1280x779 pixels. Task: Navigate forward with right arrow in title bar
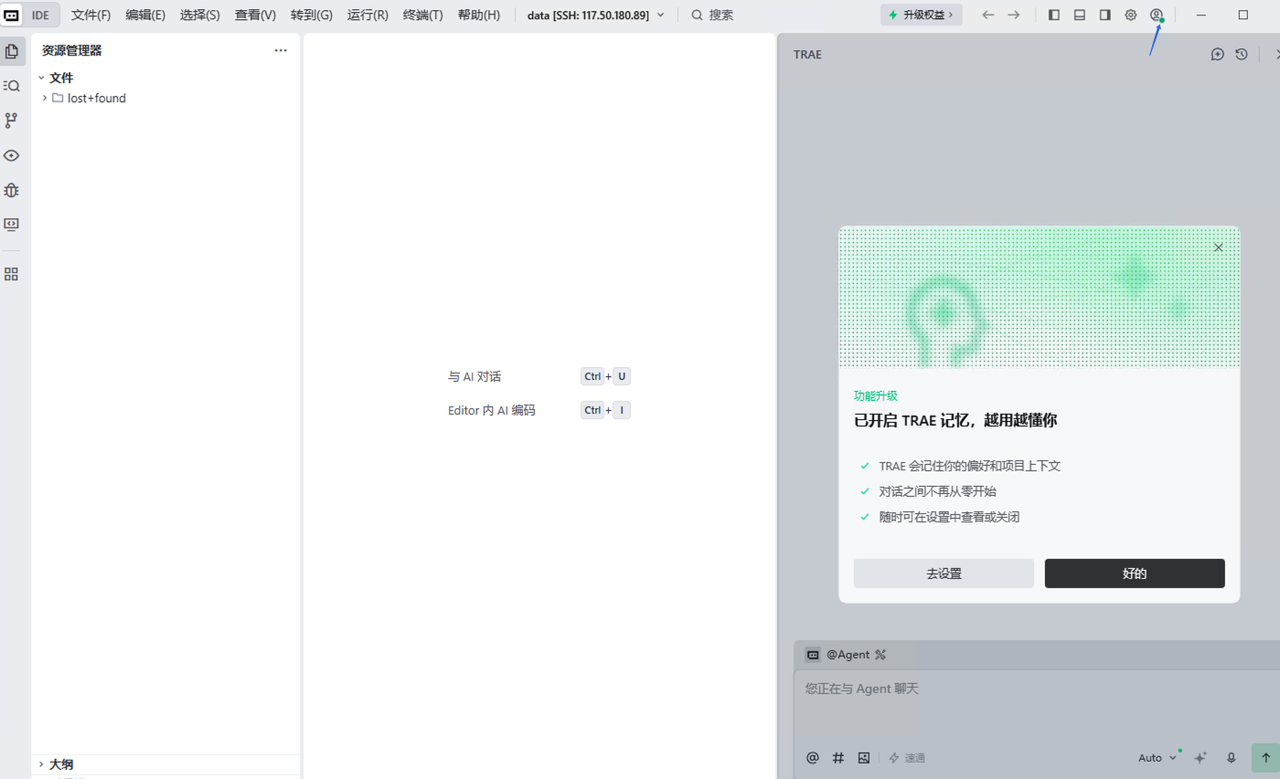click(x=1014, y=15)
